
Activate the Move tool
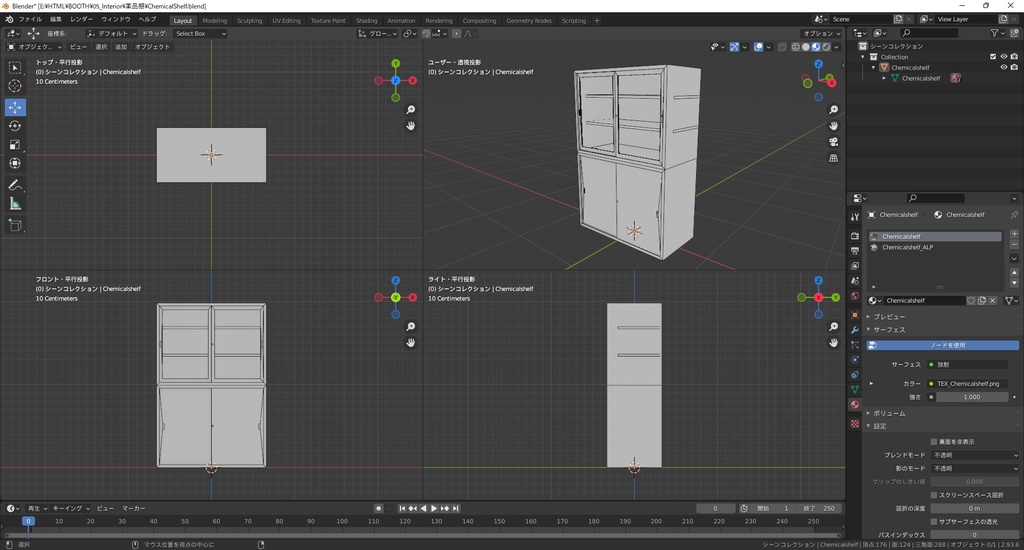15,107
